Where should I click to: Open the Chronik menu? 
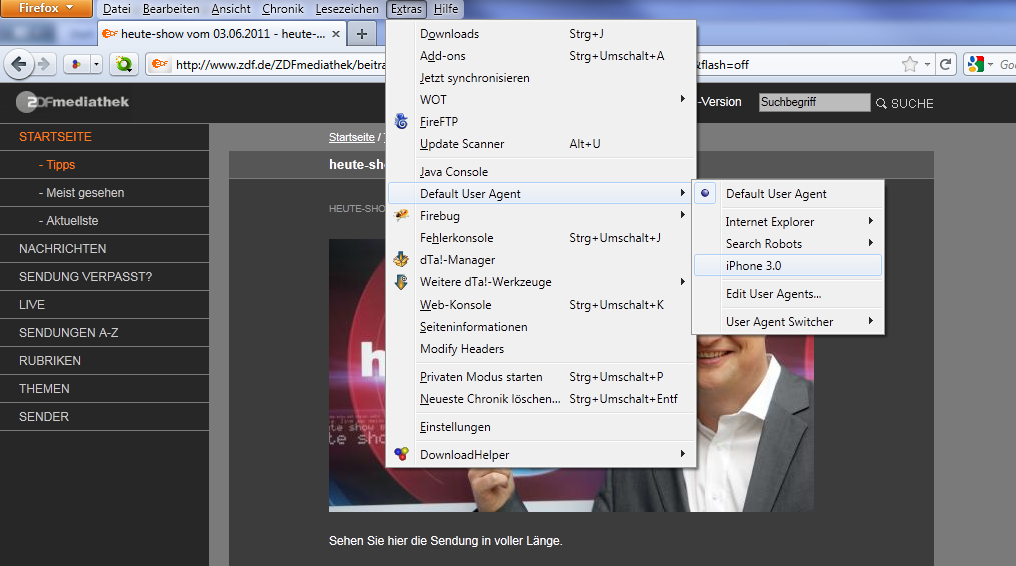pos(283,9)
